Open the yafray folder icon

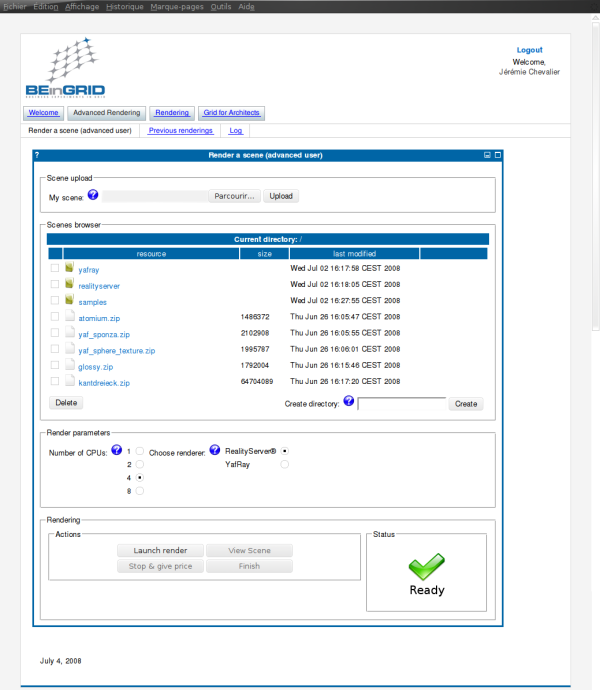tap(70, 269)
